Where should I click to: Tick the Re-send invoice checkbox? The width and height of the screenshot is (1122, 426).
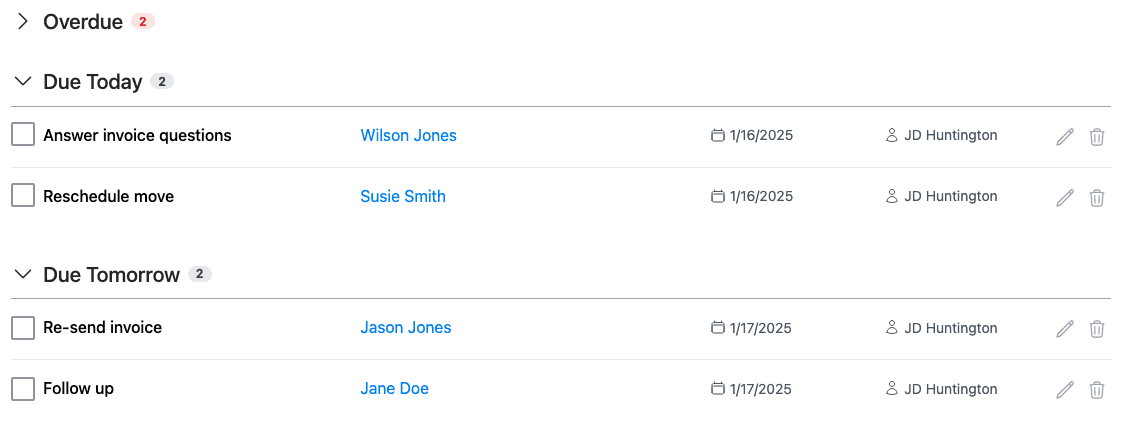pos(23,328)
